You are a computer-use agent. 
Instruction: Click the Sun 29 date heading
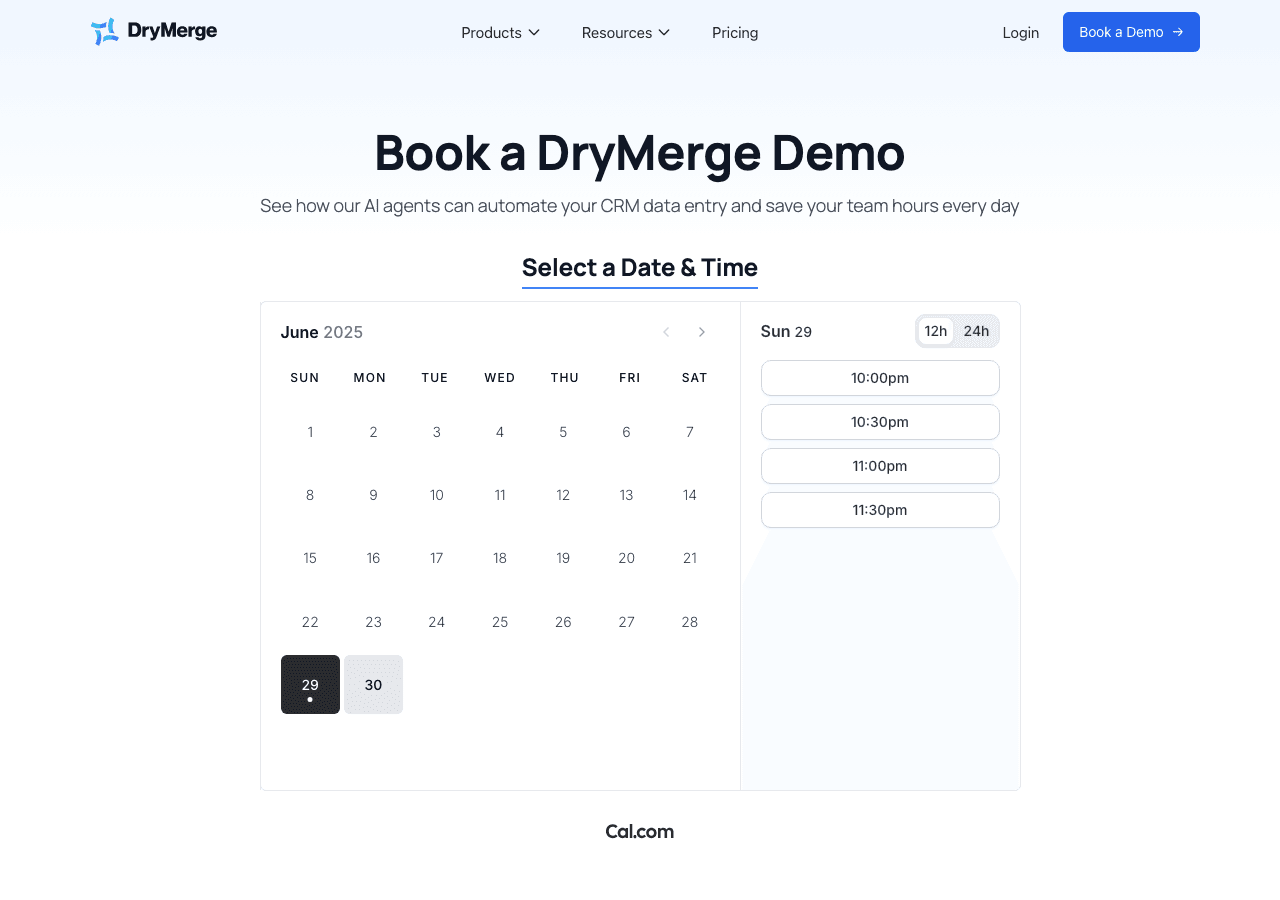[786, 331]
